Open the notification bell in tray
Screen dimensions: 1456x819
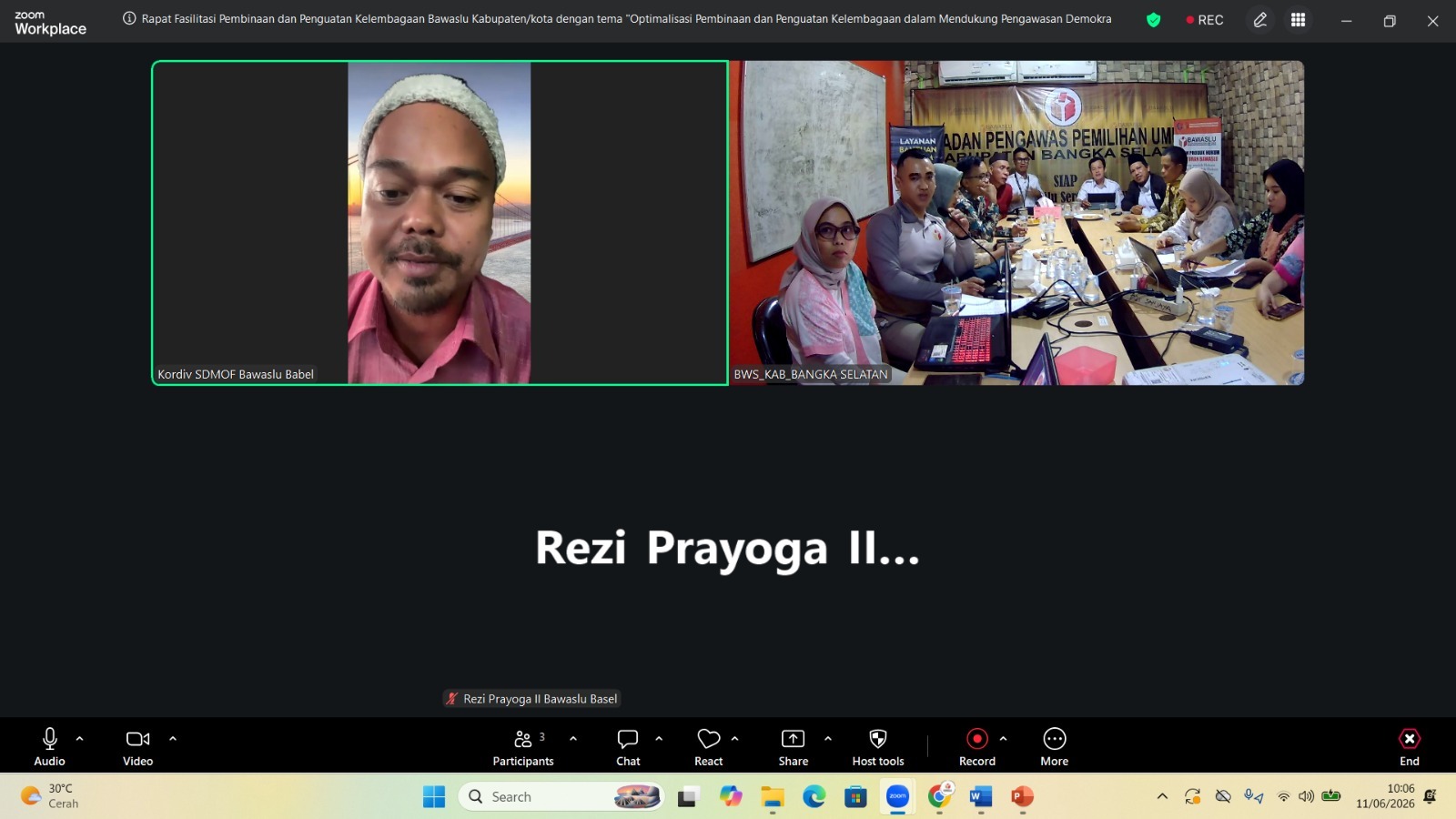pos(1431,797)
